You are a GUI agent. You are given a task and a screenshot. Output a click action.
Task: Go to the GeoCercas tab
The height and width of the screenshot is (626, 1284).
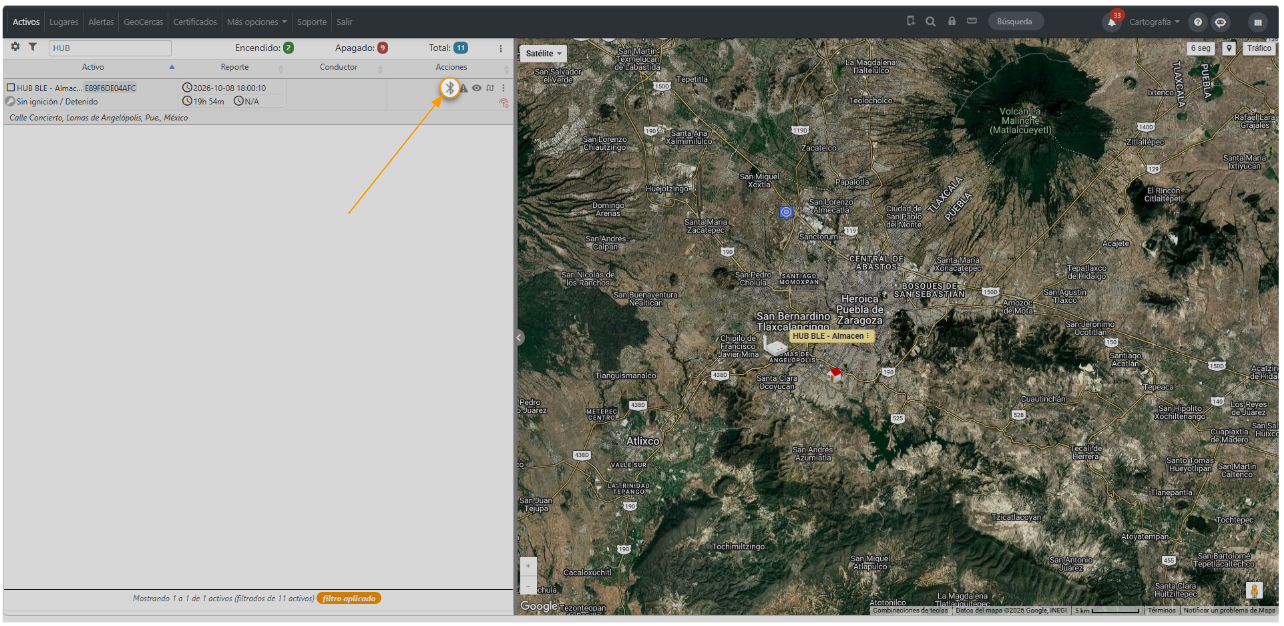(144, 22)
